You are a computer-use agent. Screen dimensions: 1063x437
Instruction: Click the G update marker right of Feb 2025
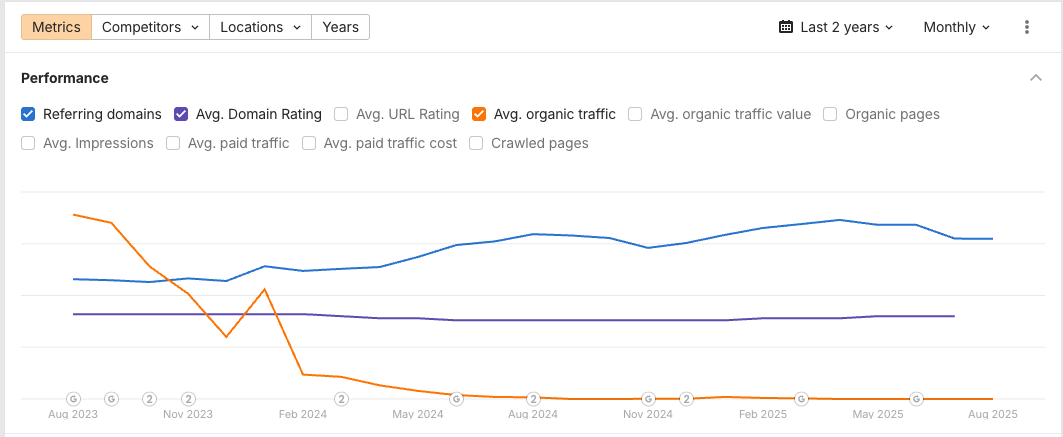(x=801, y=398)
